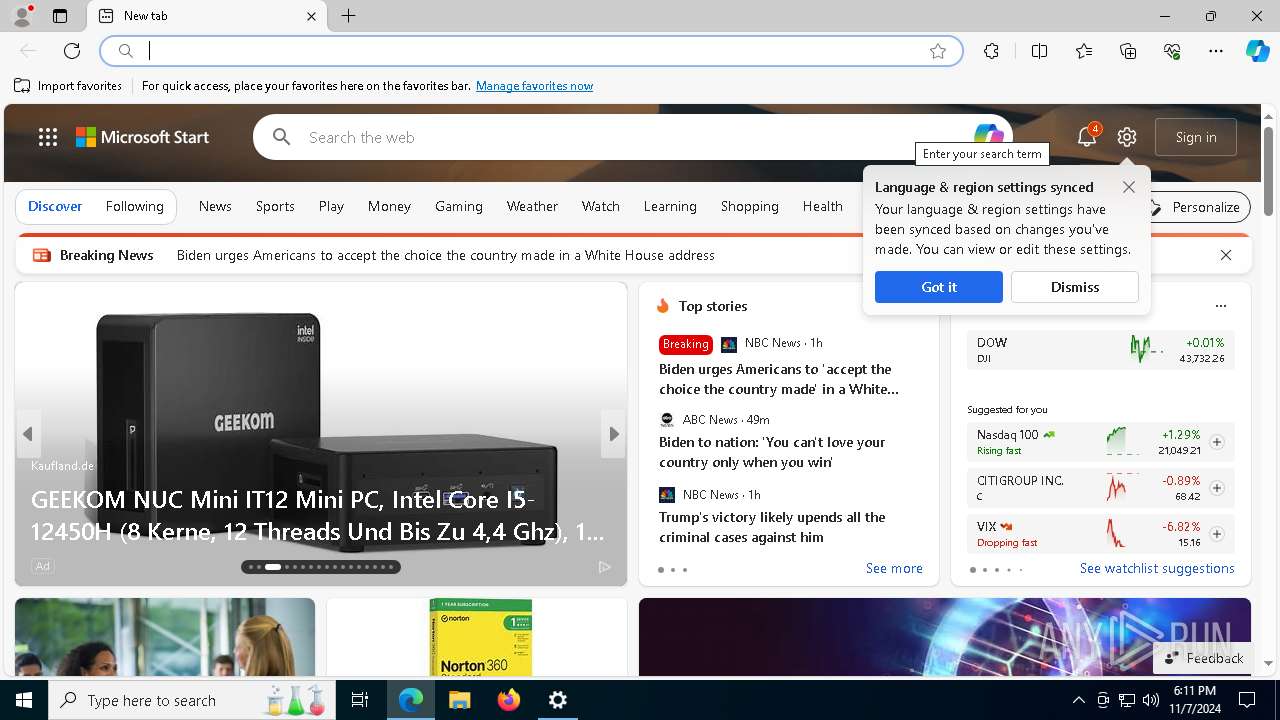Screen dimensions: 1280x720
Task: Open the watchlist card more options
Action: click(x=1220, y=306)
